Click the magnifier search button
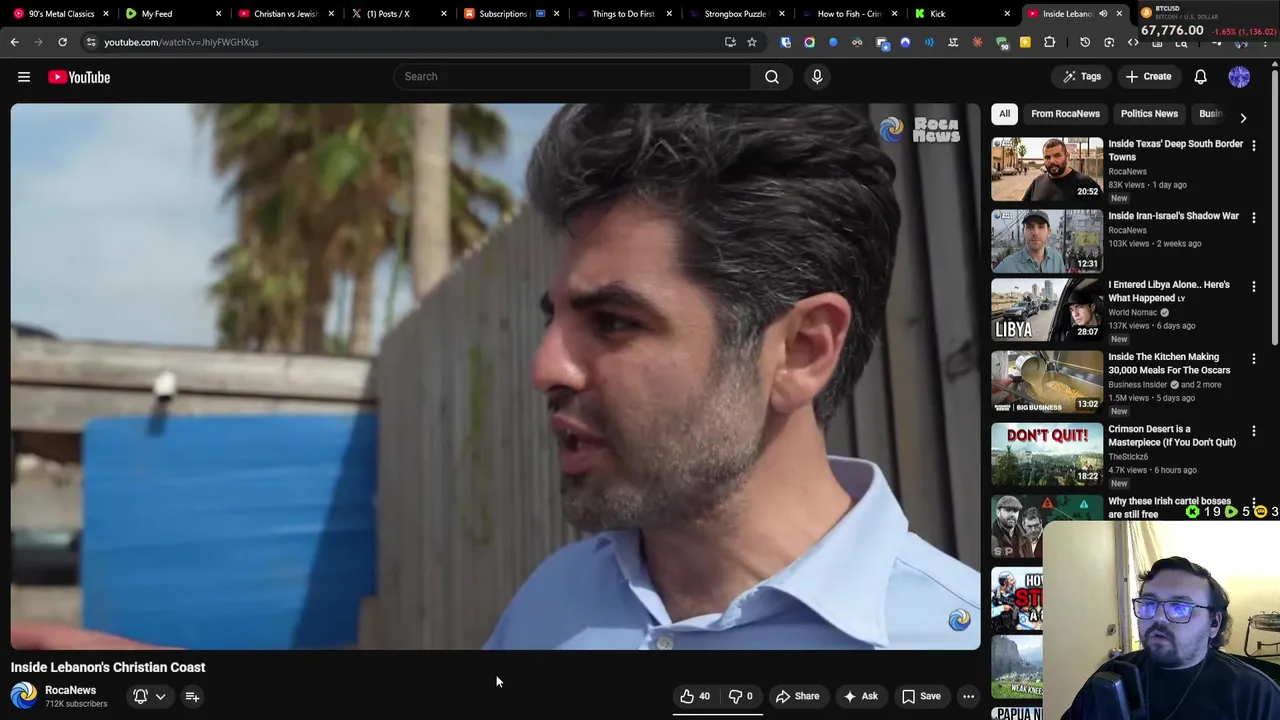This screenshot has height=720, width=1280. pyautogui.click(x=772, y=76)
